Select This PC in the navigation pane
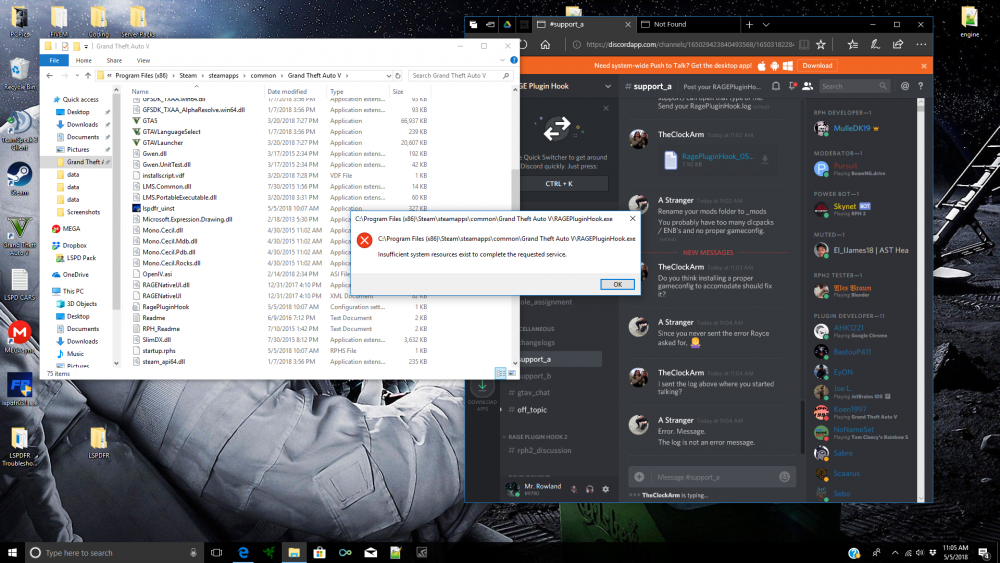 (73, 291)
